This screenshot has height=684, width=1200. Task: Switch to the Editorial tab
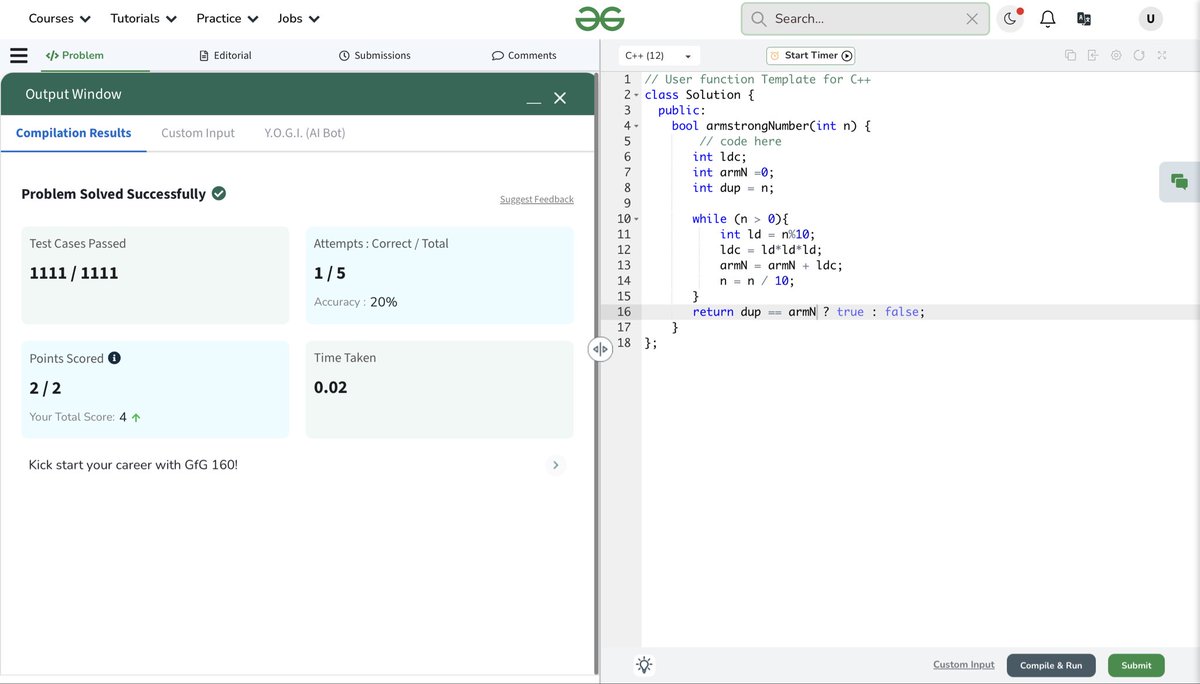225,56
